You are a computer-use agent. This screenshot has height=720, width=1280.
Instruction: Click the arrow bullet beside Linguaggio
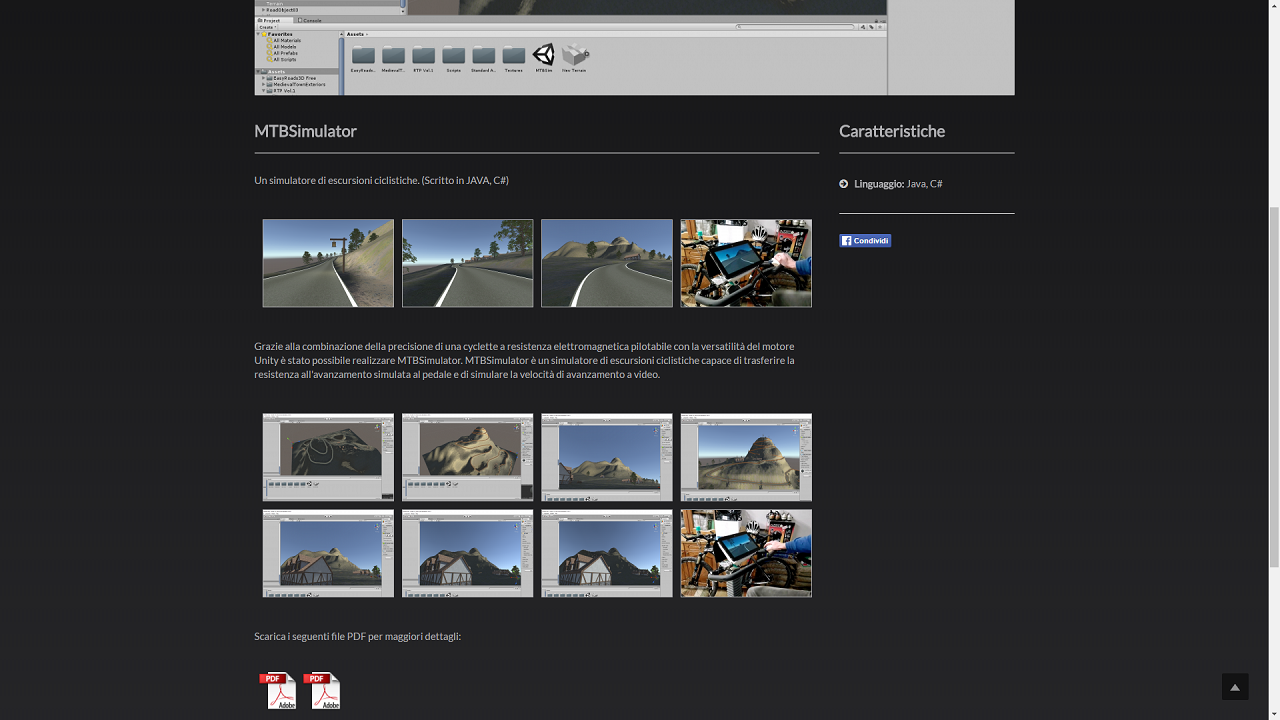pyautogui.click(x=843, y=184)
